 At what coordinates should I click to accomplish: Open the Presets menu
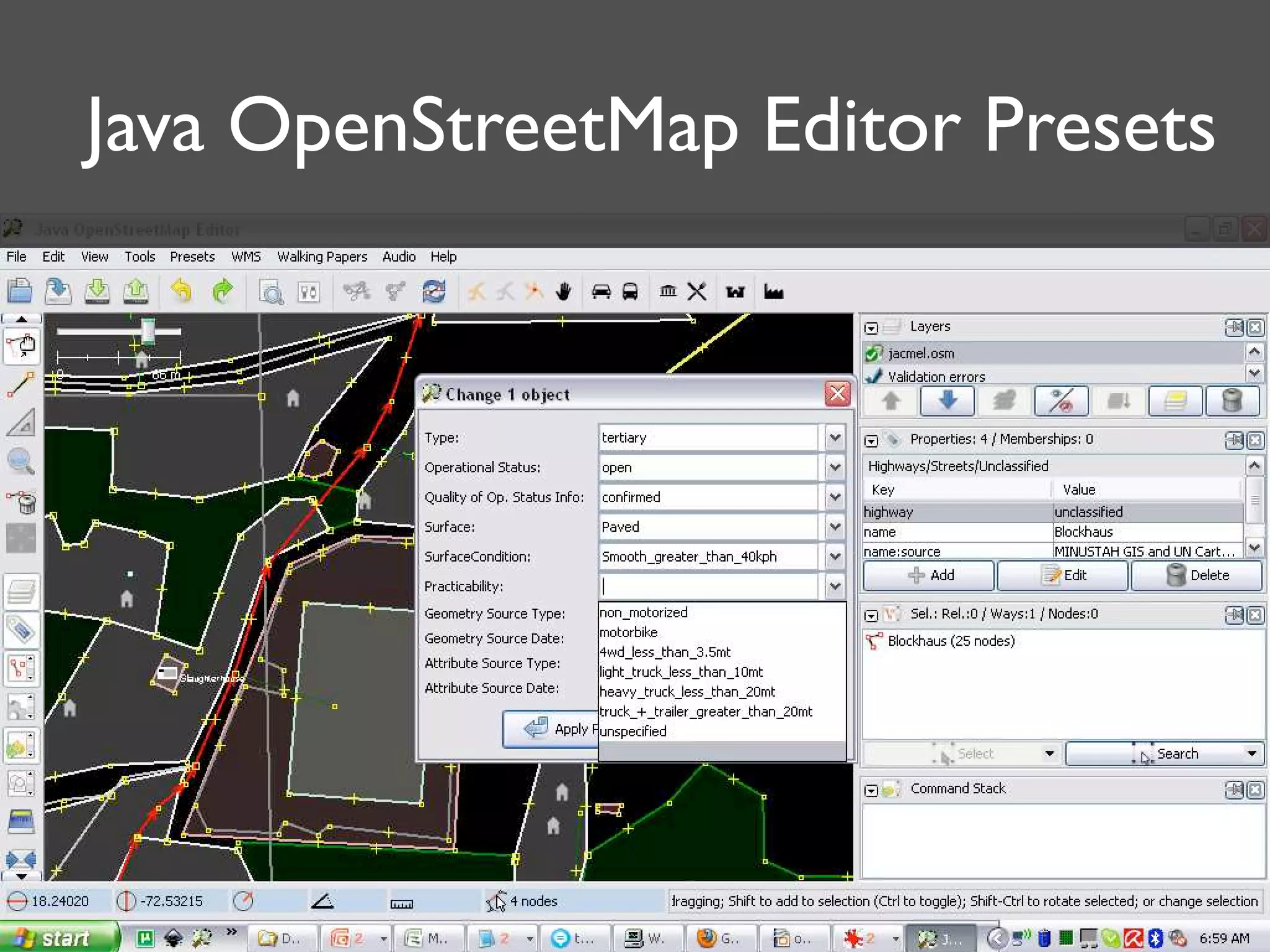pos(192,257)
